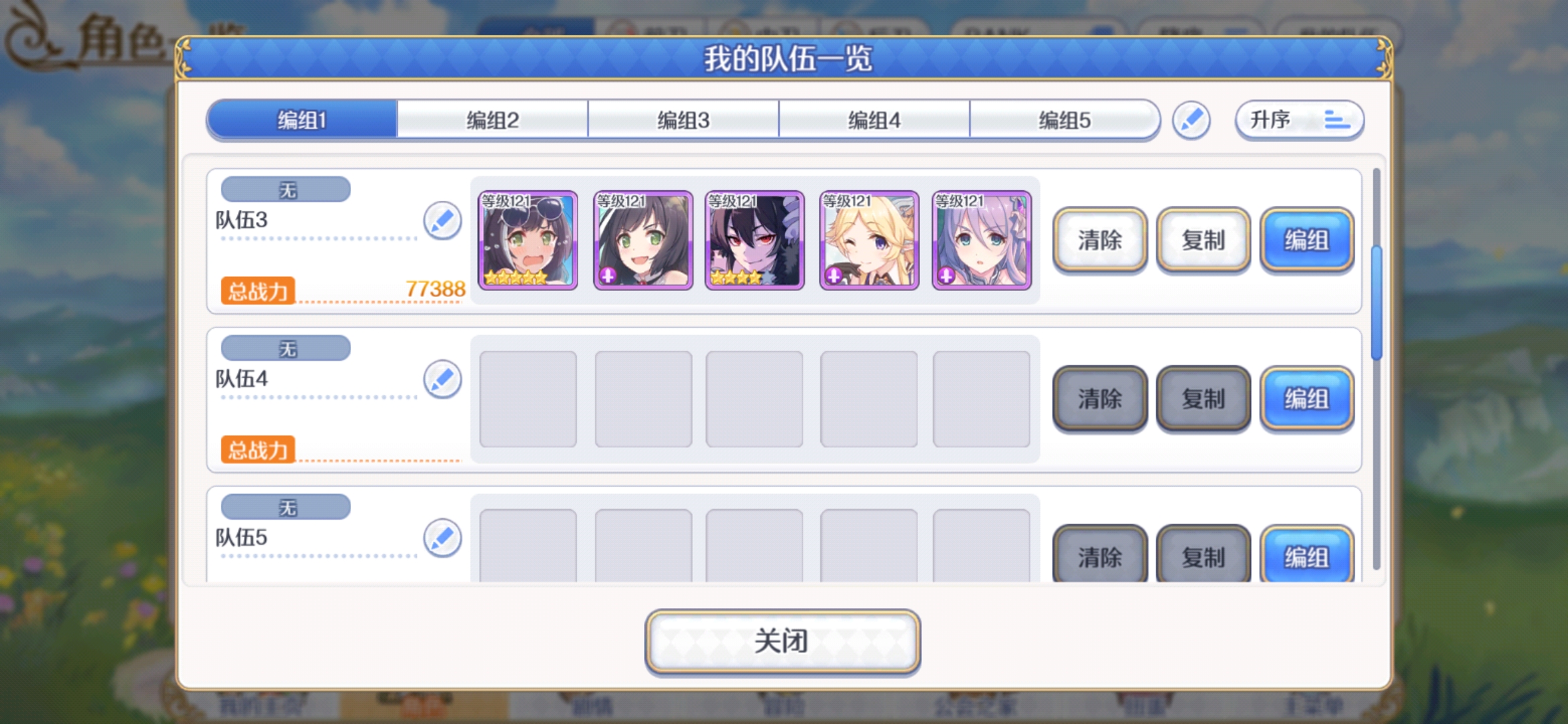Click the blue 编组 button for 队伍4

[x=1307, y=400]
